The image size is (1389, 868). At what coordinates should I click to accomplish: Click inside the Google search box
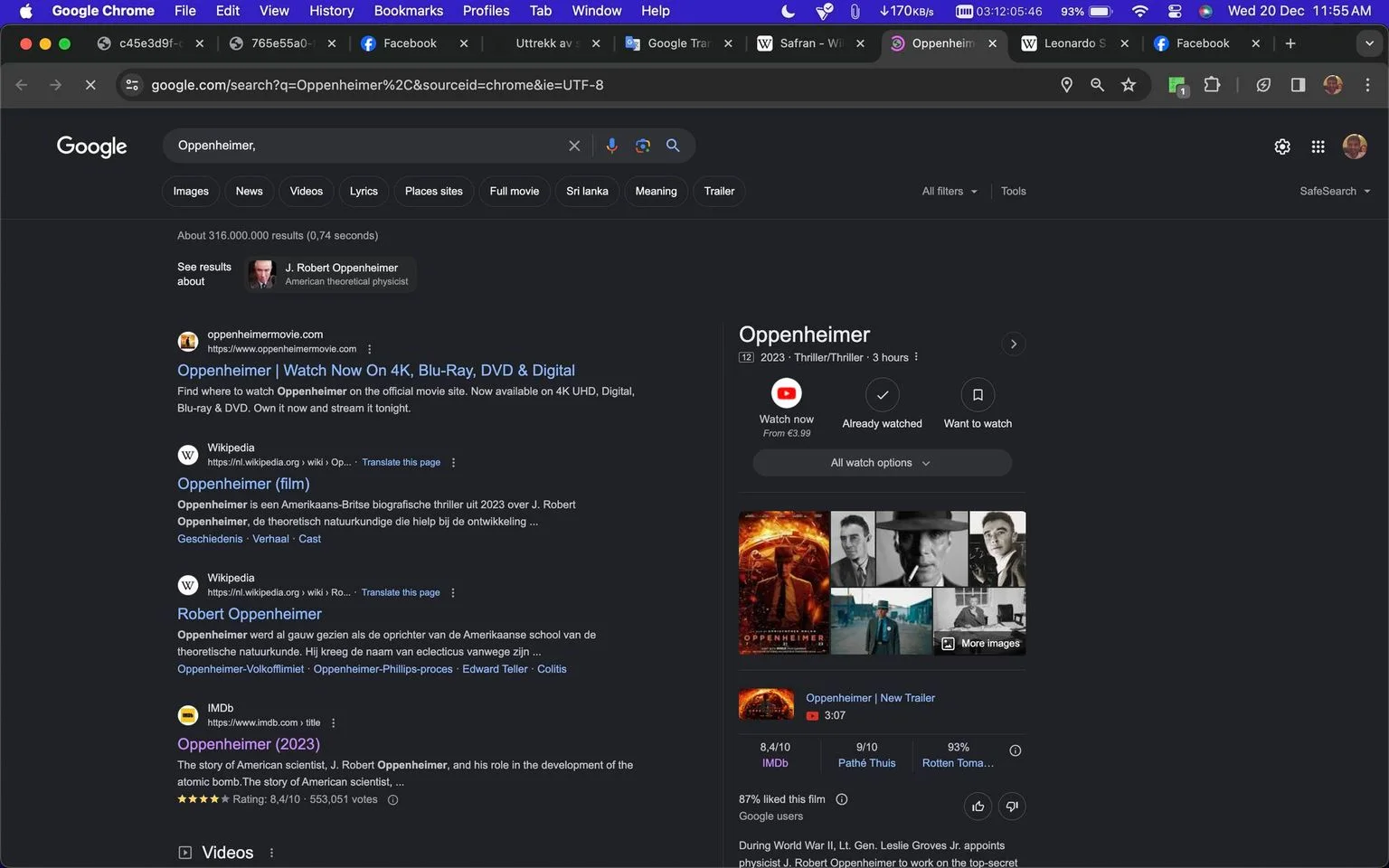point(366,146)
